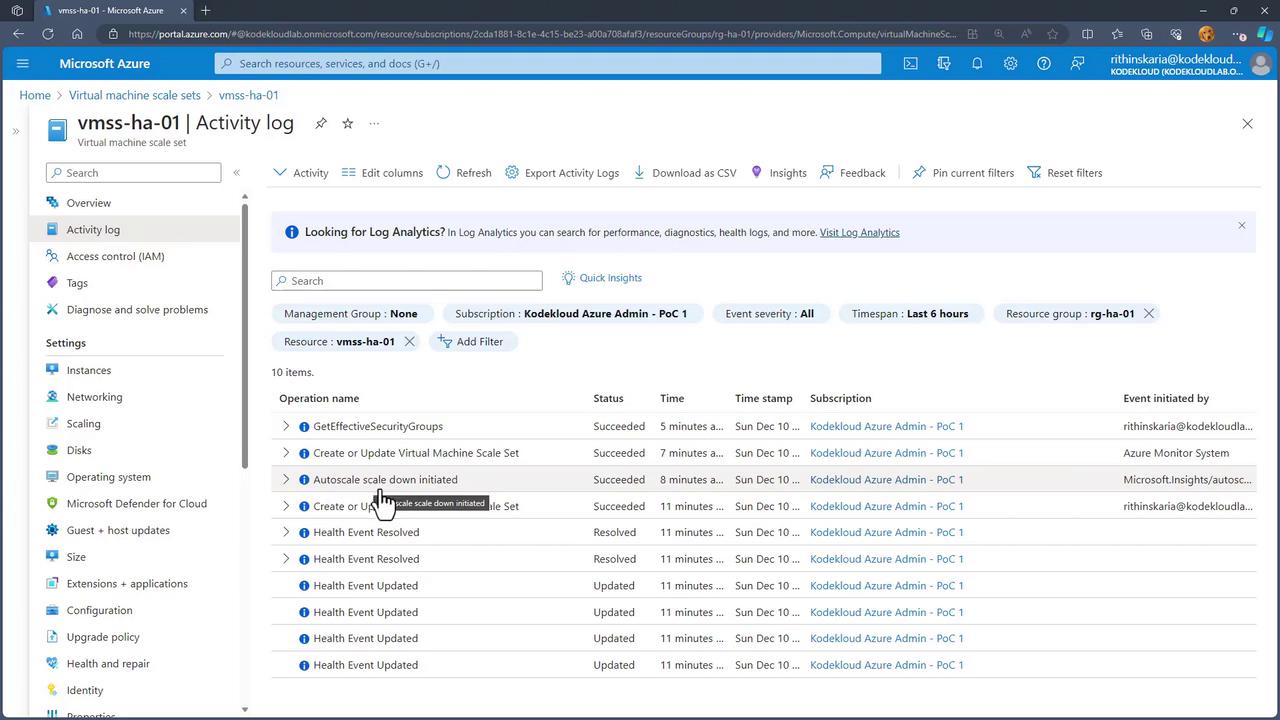Expand the GetEffectiveSecurityGroups row

click(286, 426)
